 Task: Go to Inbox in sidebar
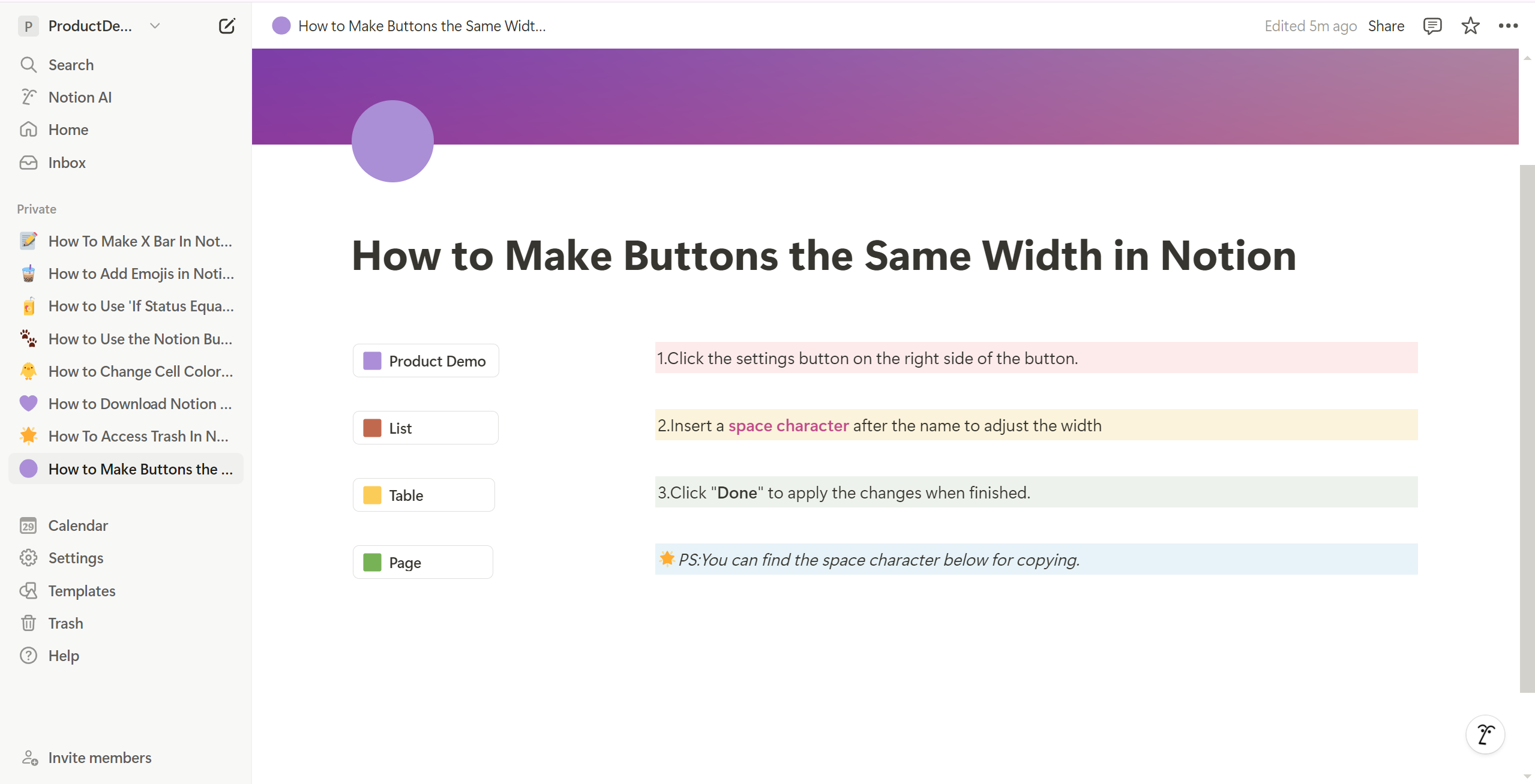pos(67,163)
